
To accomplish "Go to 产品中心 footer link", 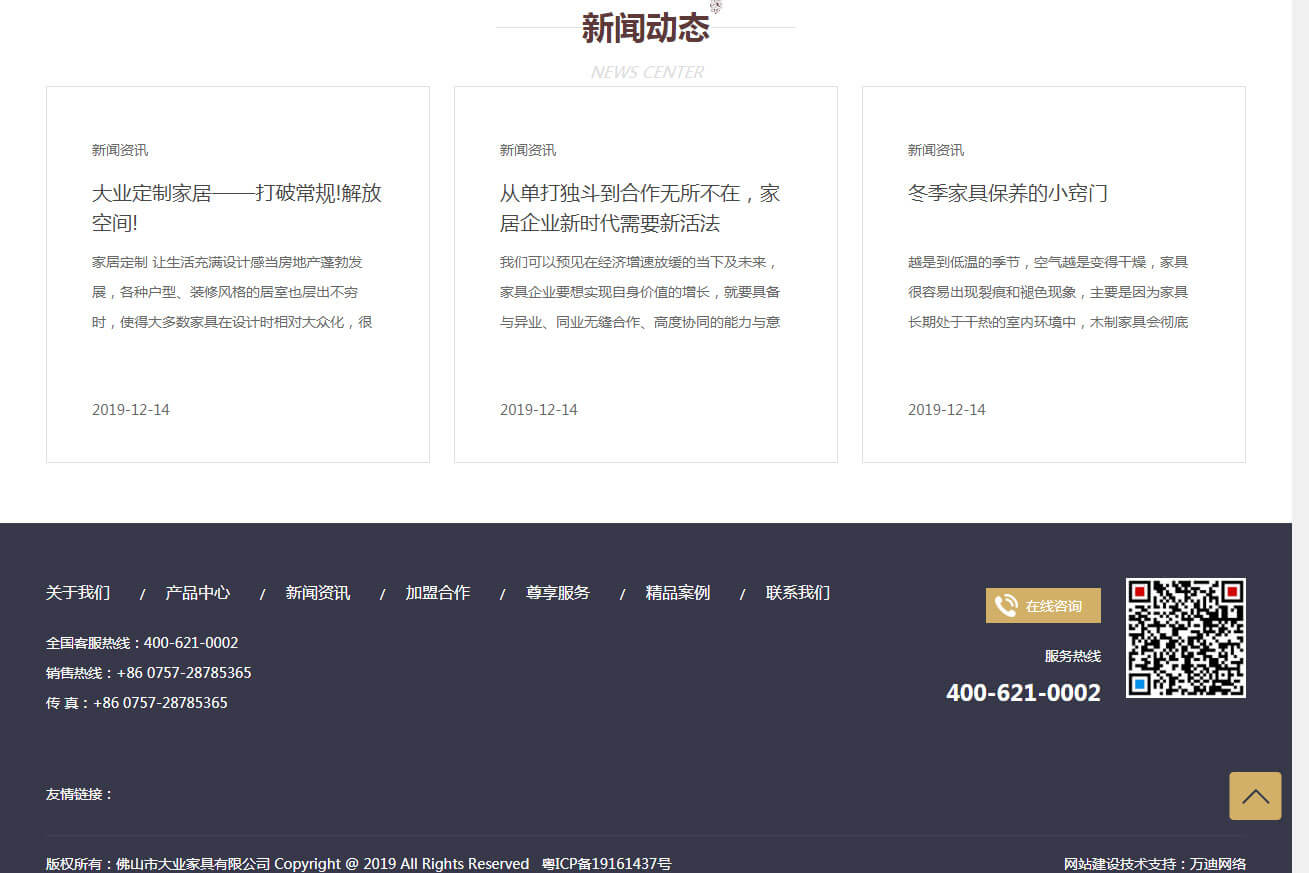I will pyautogui.click(x=198, y=593).
